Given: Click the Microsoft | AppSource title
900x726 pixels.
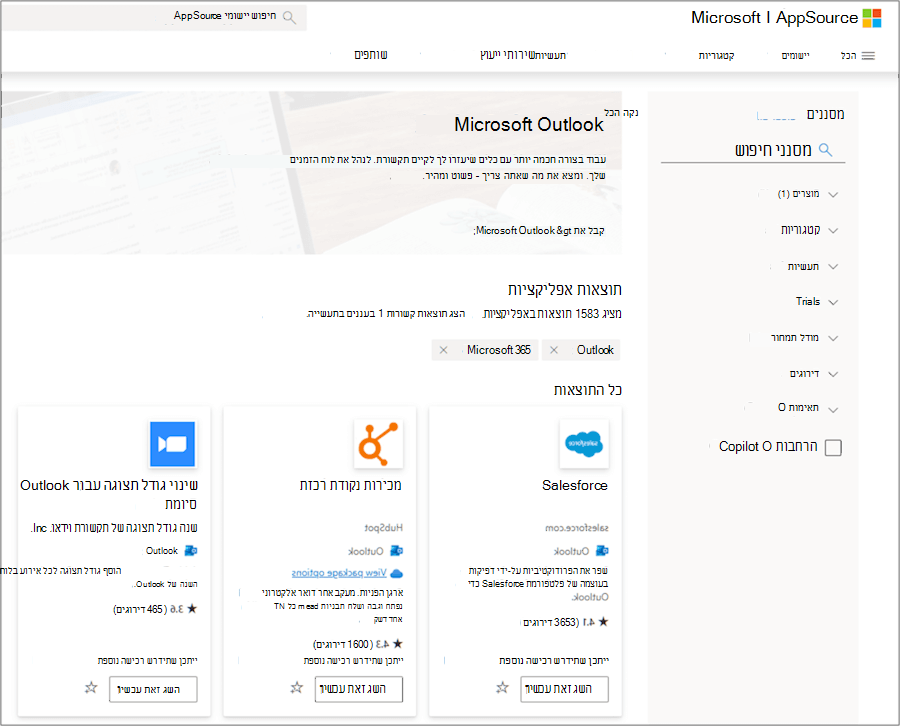Looking at the screenshot, I should pos(774,18).
